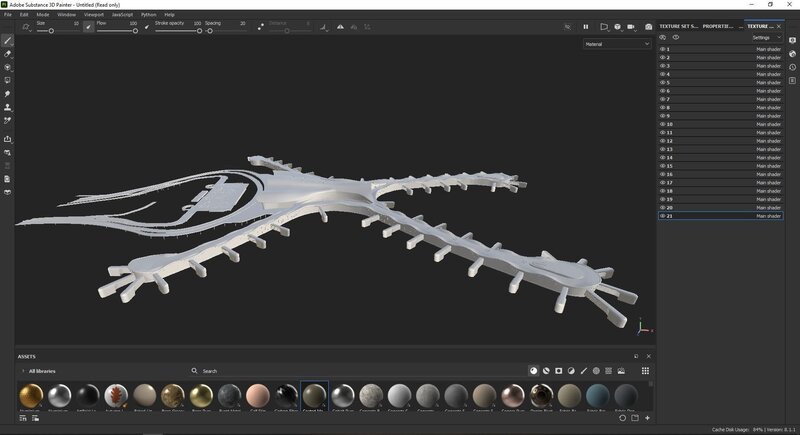Image resolution: width=800 pixels, height=435 pixels.
Task: Select the Material picker tool
Action: coord(8,120)
